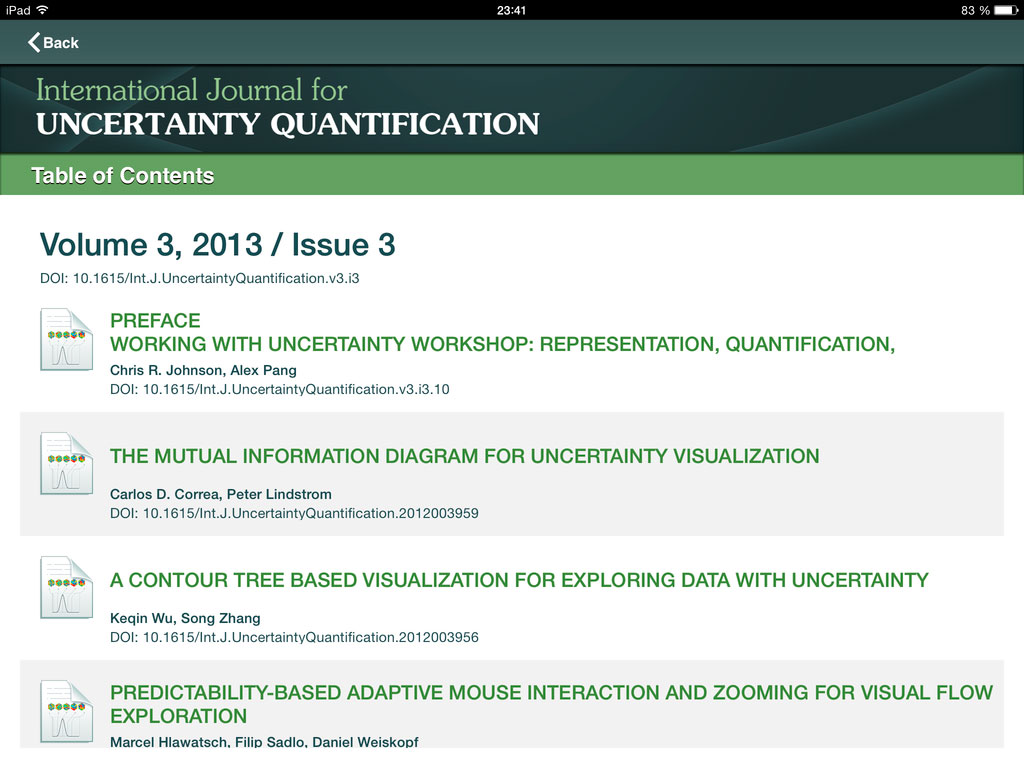The height and width of the screenshot is (768, 1024).
Task: Select authors Marcel Hlawatsch, Filip Sadlo, Daniel Weiskopf
Action: pos(264,742)
